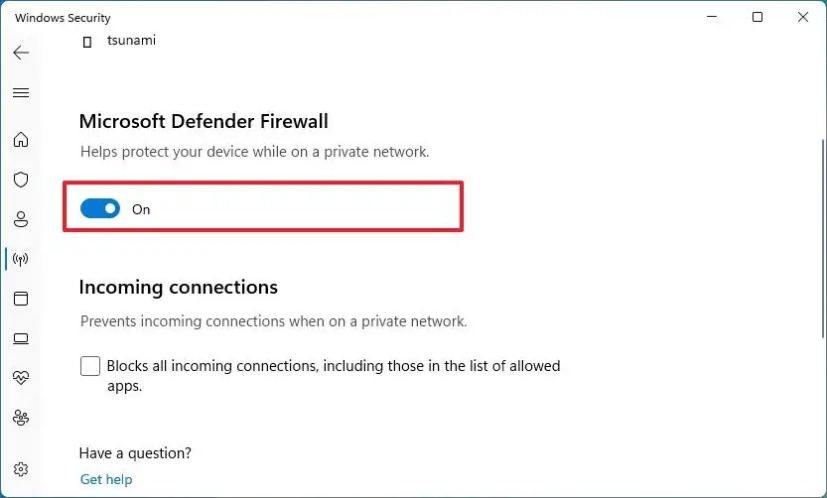Click the tsunami network device icon
The width and height of the screenshot is (827, 498).
(88, 41)
